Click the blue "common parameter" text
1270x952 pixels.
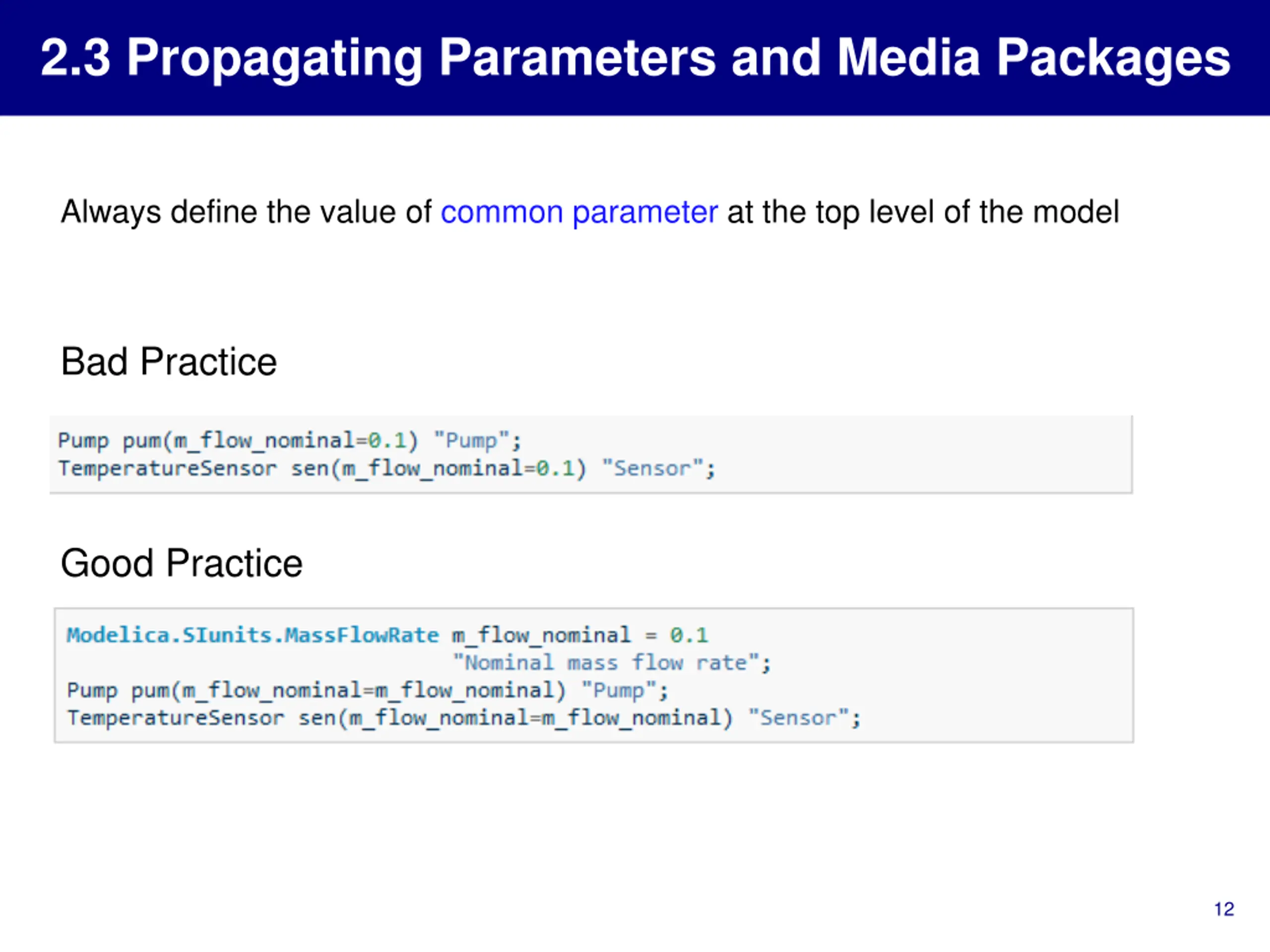579,212
